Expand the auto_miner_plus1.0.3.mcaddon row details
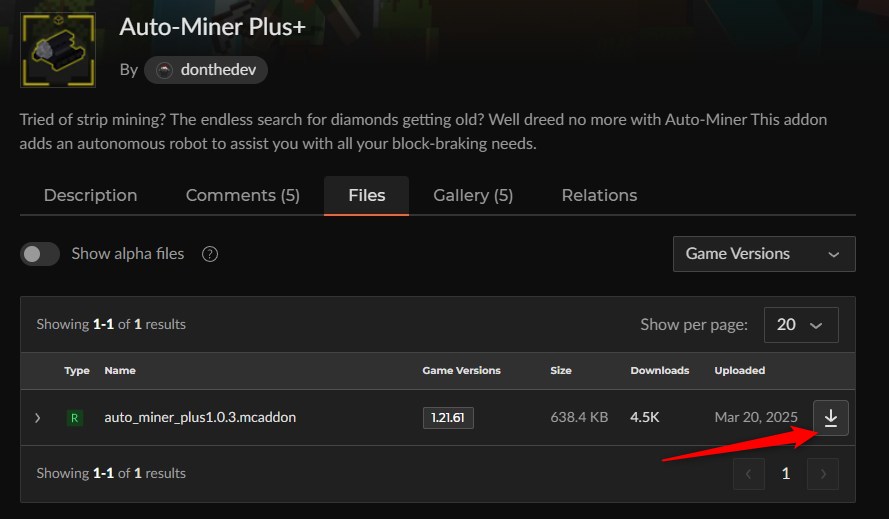The width and height of the screenshot is (889, 519). (37, 418)
